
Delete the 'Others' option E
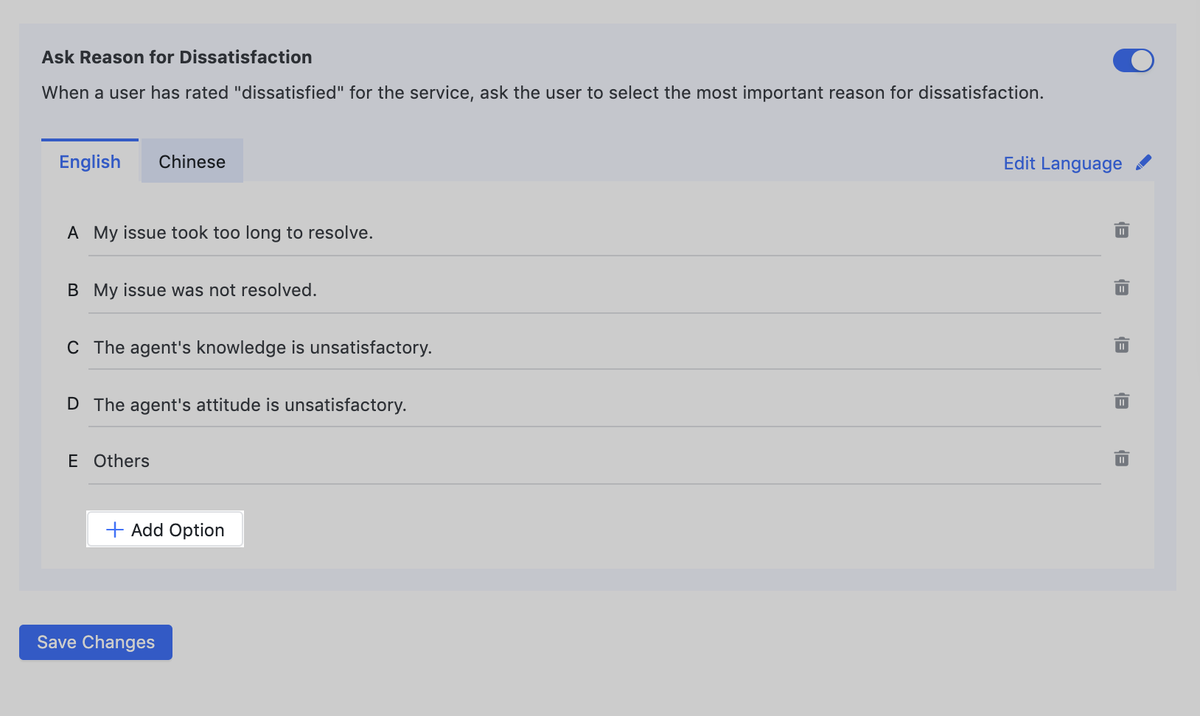pyautogui.click(x=1121, y=460)
